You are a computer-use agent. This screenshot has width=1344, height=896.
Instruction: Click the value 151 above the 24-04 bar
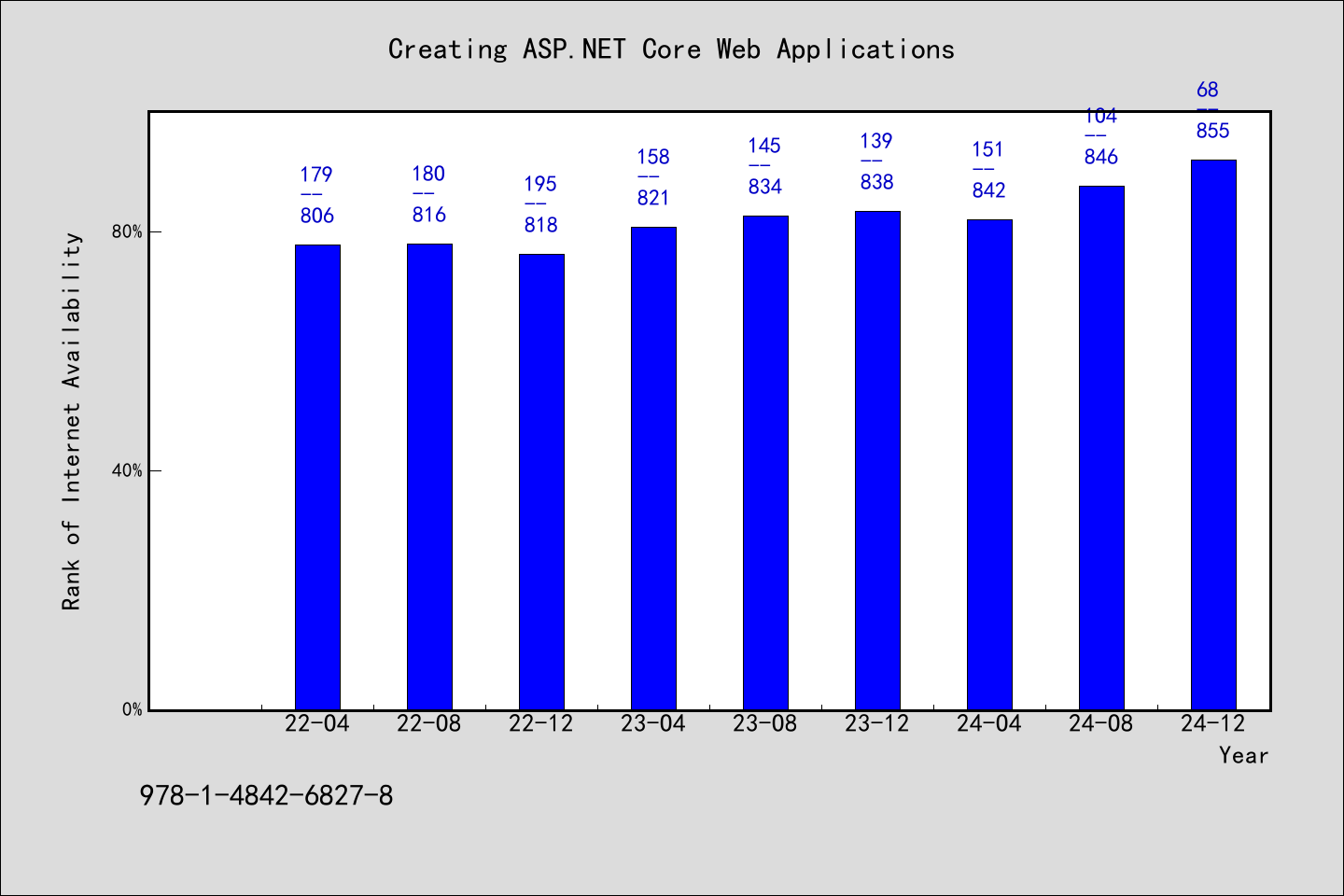tap(987, 149)
